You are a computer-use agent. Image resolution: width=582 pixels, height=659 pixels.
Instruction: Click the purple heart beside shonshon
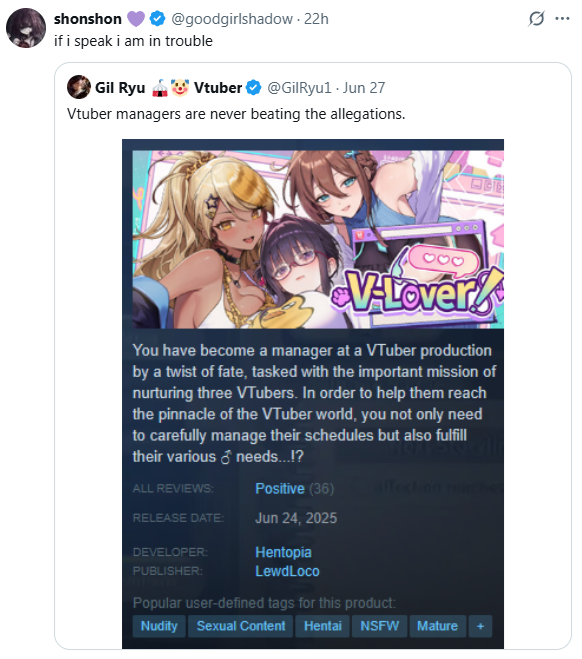(x=136, y=19)
